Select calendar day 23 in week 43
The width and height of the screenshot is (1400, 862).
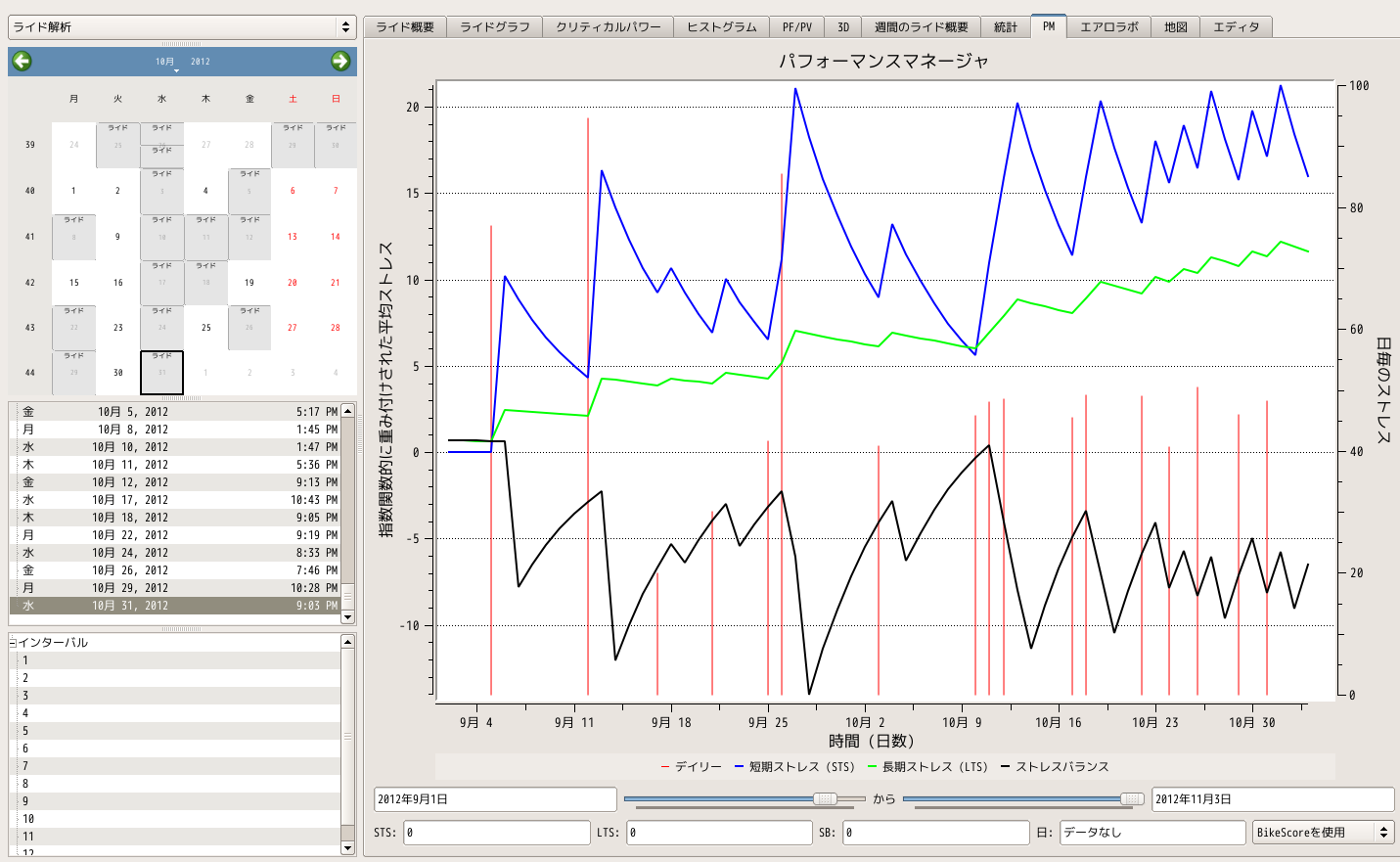click(118, 328)
